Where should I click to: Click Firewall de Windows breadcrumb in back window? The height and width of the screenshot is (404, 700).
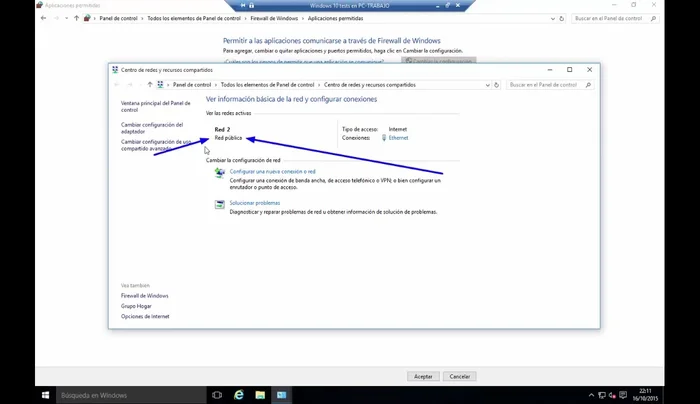tap(274, 18)
